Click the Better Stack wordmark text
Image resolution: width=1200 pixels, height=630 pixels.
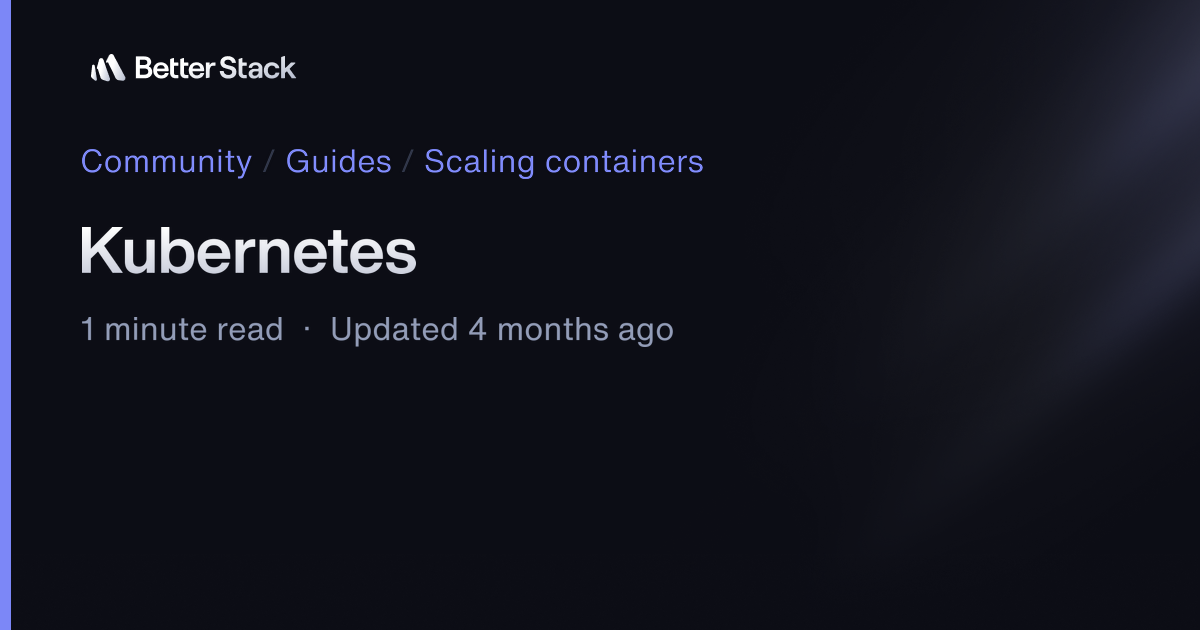pyautogui.click(x=215, y=68)
